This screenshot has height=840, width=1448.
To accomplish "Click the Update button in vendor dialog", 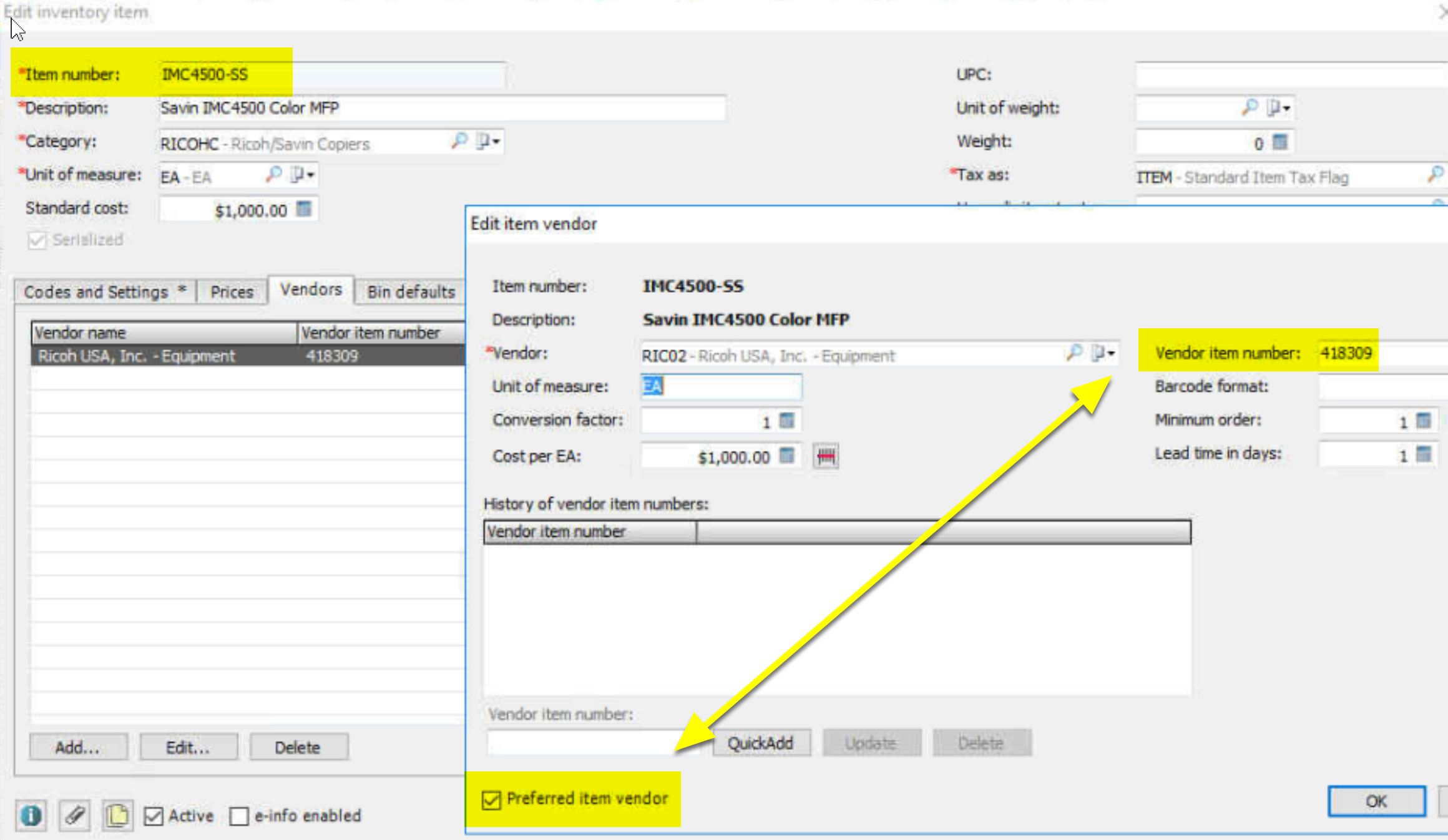I will (871, 743).
